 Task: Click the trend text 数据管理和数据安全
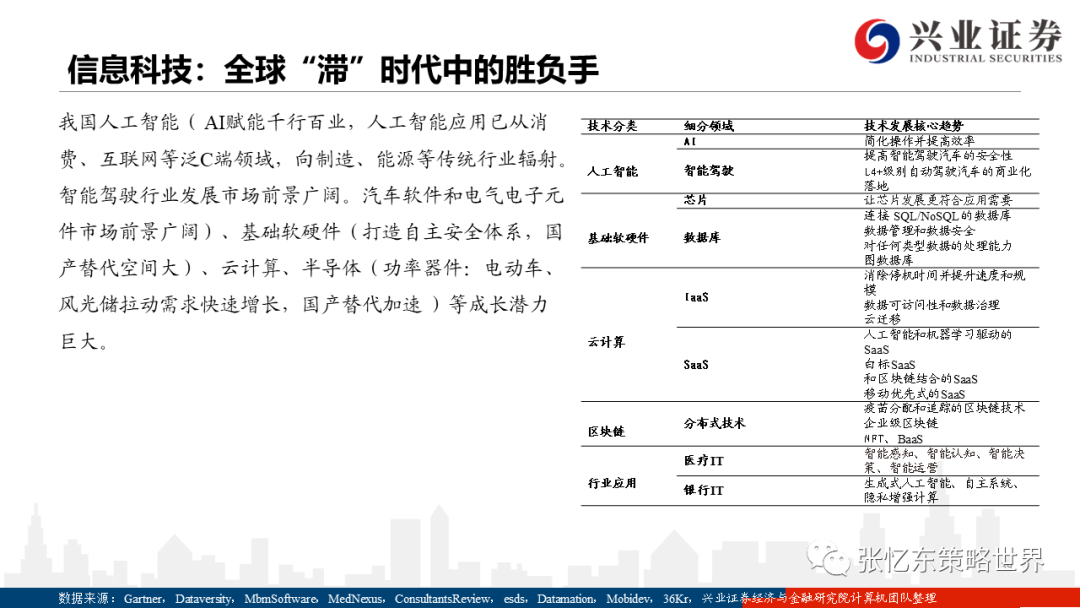pyautogui.click(x=919, y=231)
